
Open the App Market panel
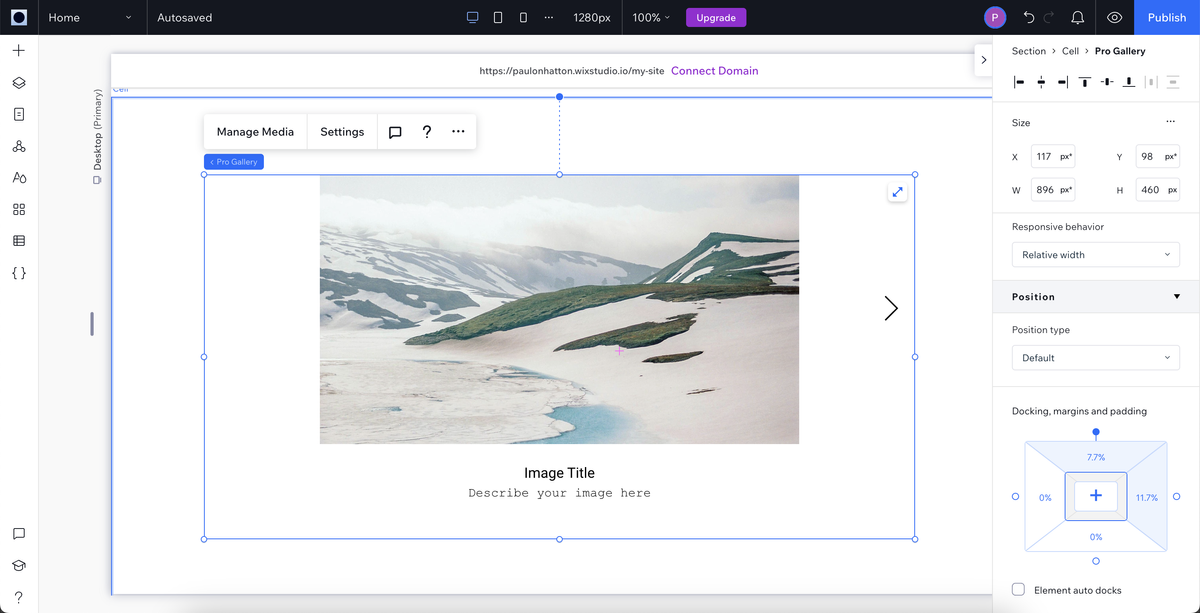click(18, 209)
